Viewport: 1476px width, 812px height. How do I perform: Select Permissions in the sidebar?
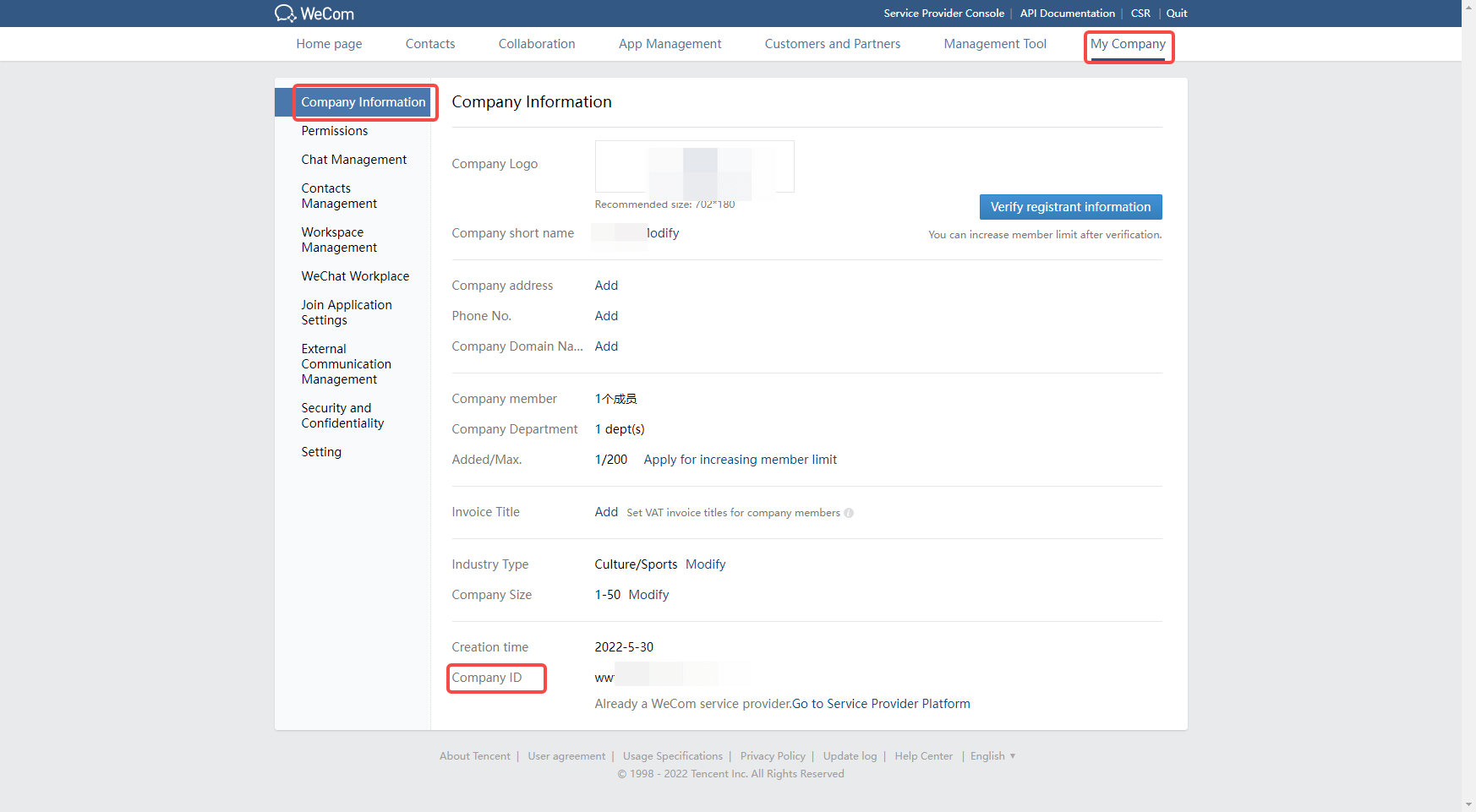pos(334,131)
